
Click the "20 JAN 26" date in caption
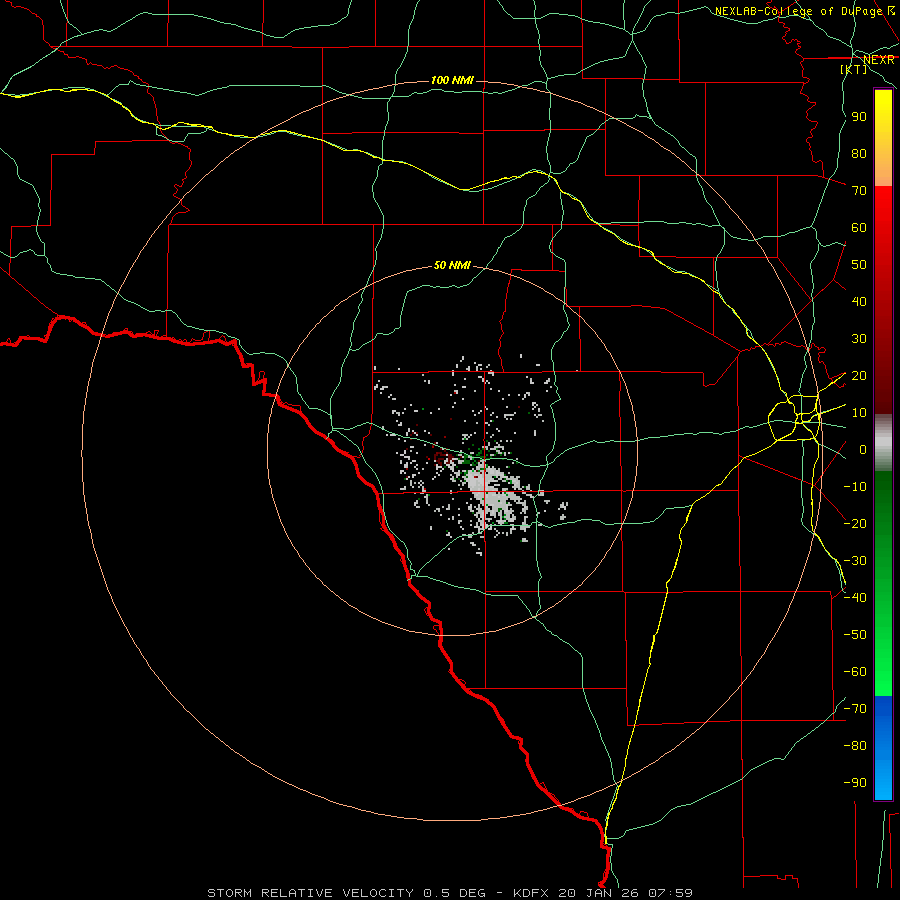pyautogui.click(x=601, y=893)
